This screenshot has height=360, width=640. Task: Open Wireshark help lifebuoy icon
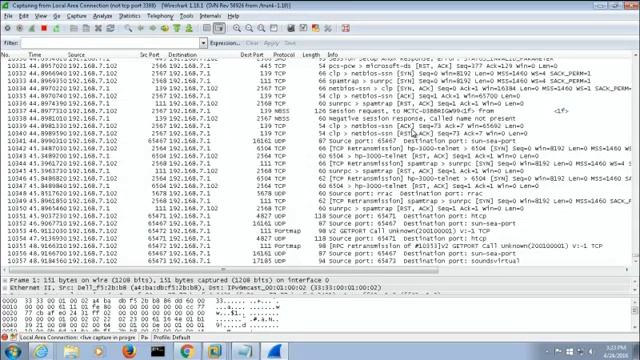[346, 28]
